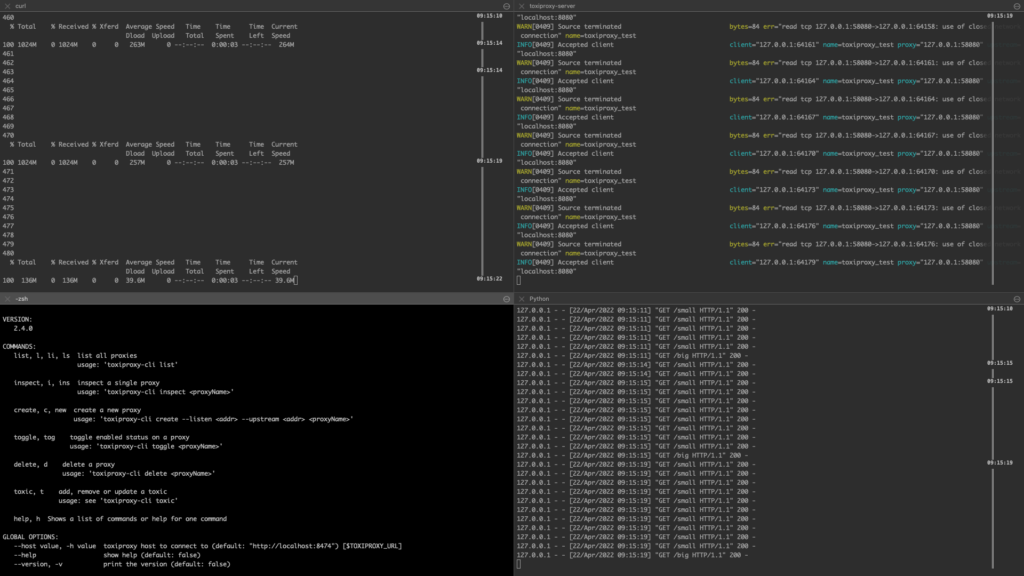Image resolution: width=1024 pixels, height=576 pixels.
Task: Click line number 475 in curl output
Action: tap(8, 208)
